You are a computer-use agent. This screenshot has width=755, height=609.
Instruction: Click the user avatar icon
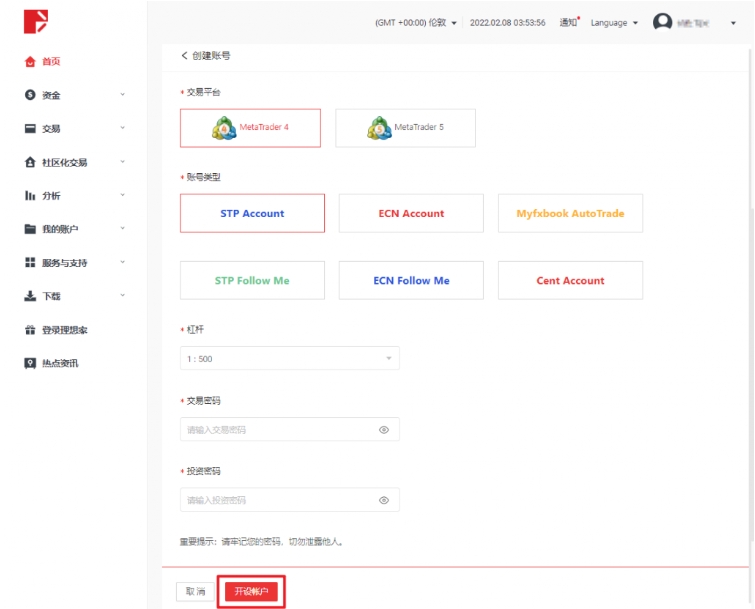click(662, 22)
